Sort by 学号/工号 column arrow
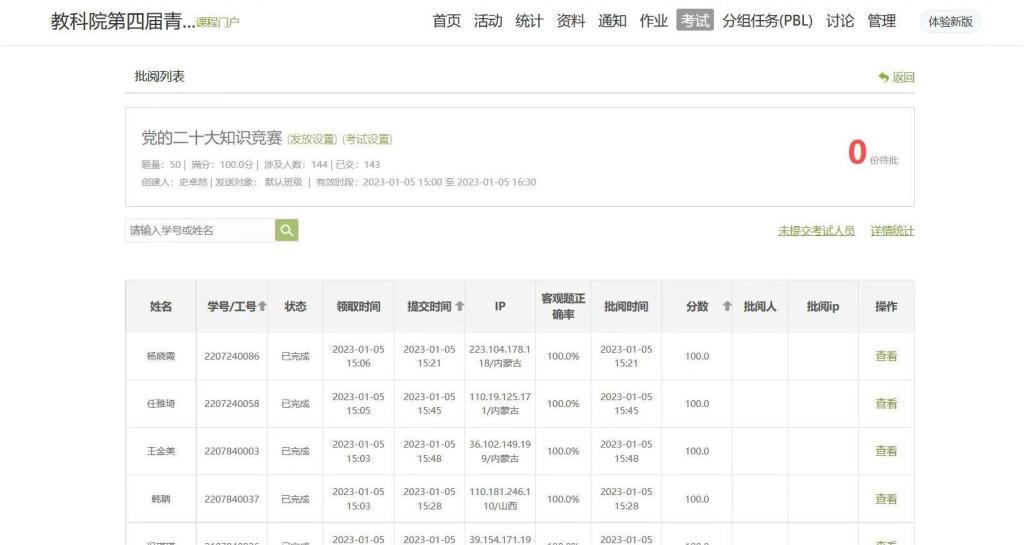Image resolution: width=1024 pixels, height=545 pixels. 262,307
